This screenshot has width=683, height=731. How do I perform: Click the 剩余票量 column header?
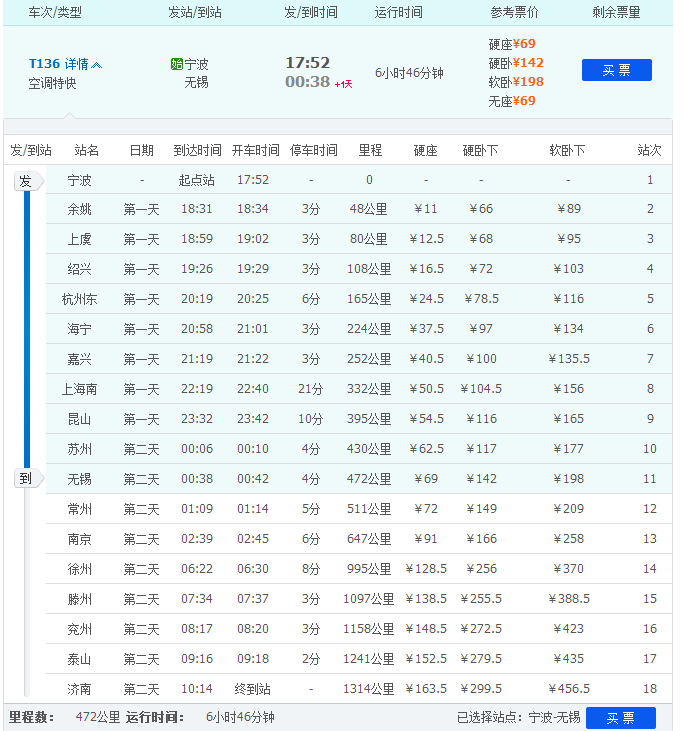[x=616, y=13]
